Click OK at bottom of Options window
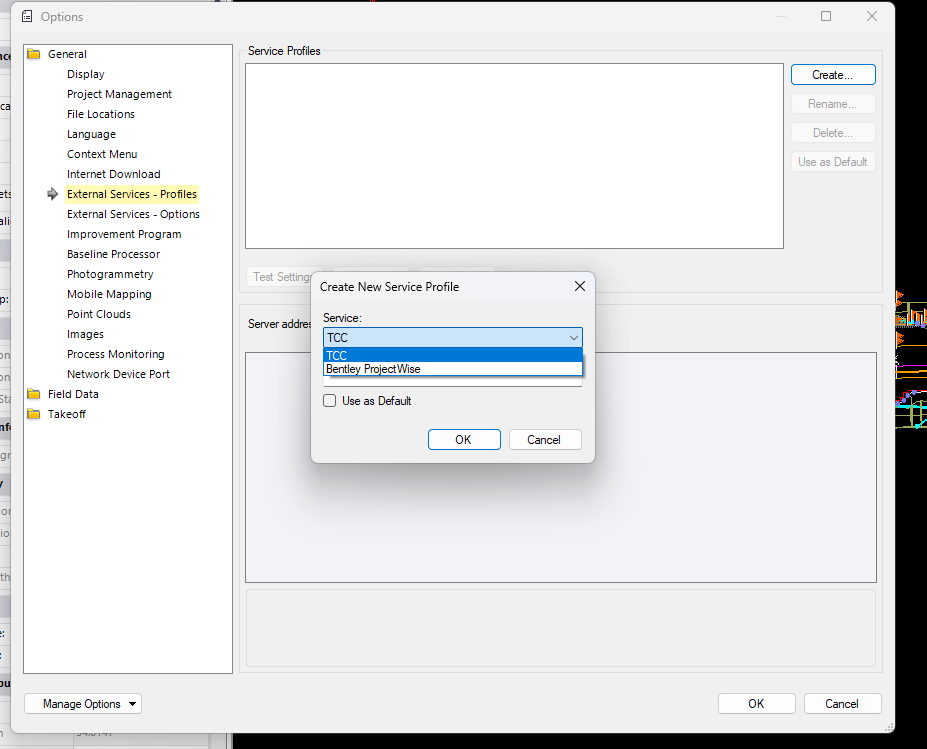 [x=756, y=703]
